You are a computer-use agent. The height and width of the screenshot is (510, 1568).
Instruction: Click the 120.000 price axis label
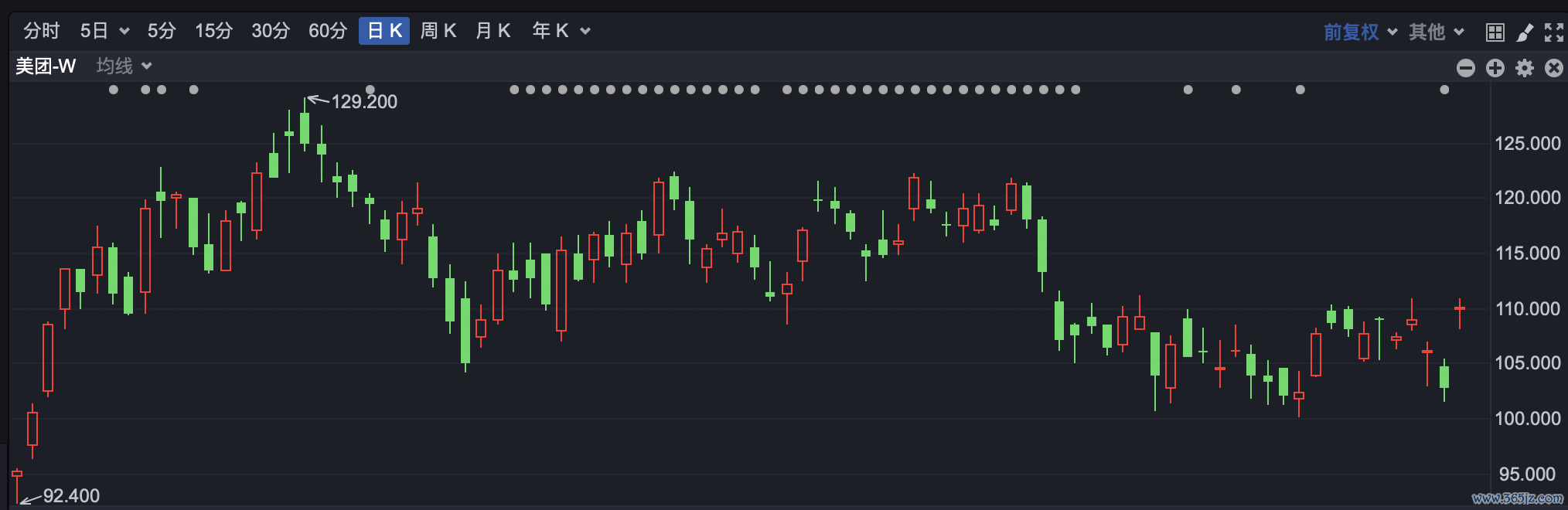tap(1528, 198)
